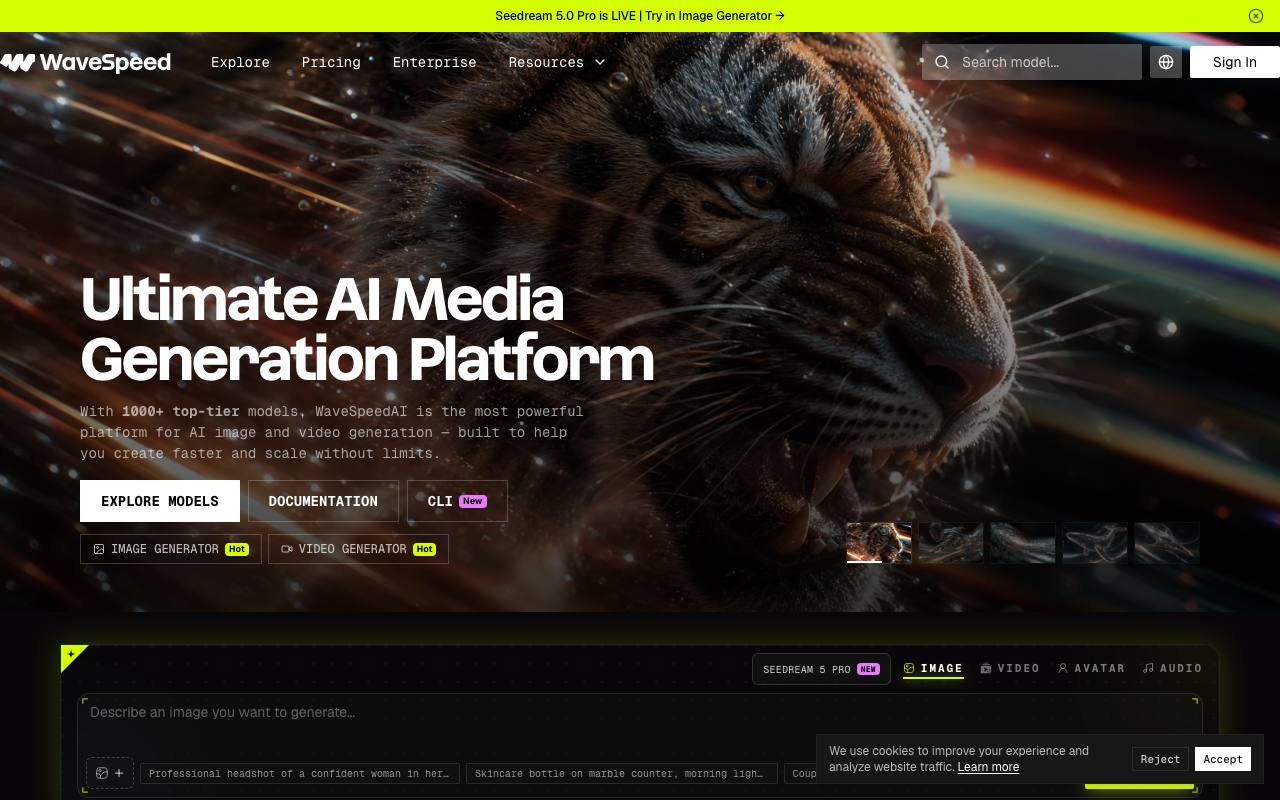Select the tiger hero thumbnail
This screenshot has width=1280, height=800.
coord(879,542)
